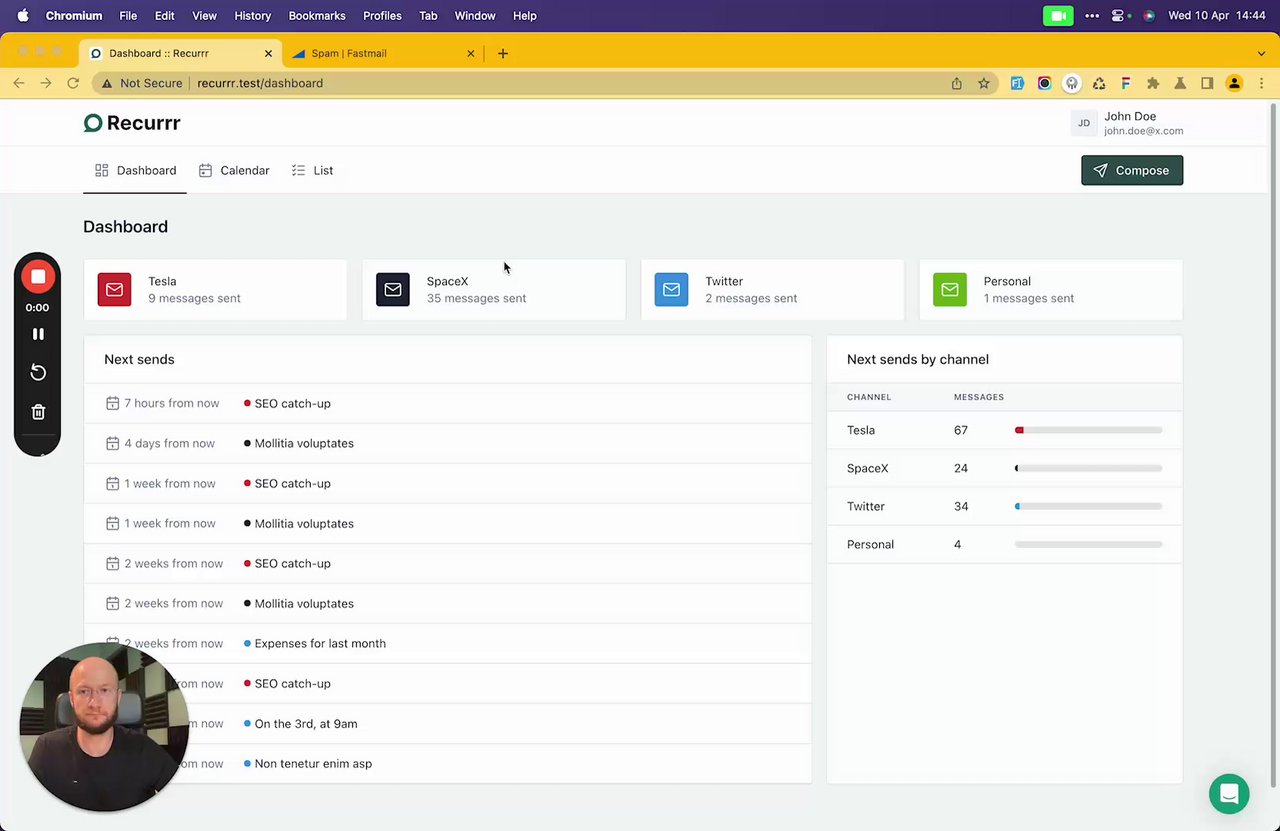Open the blue FI extension
Image resolution: width=1280 pixels, height=831 pixels.
1017,83
